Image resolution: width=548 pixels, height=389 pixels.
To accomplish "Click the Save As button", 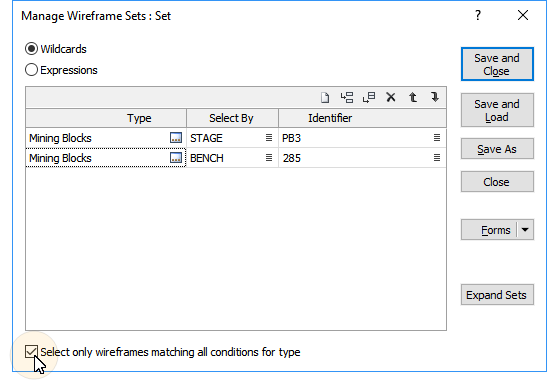I will pyautogui.click(x=497, y=149).
